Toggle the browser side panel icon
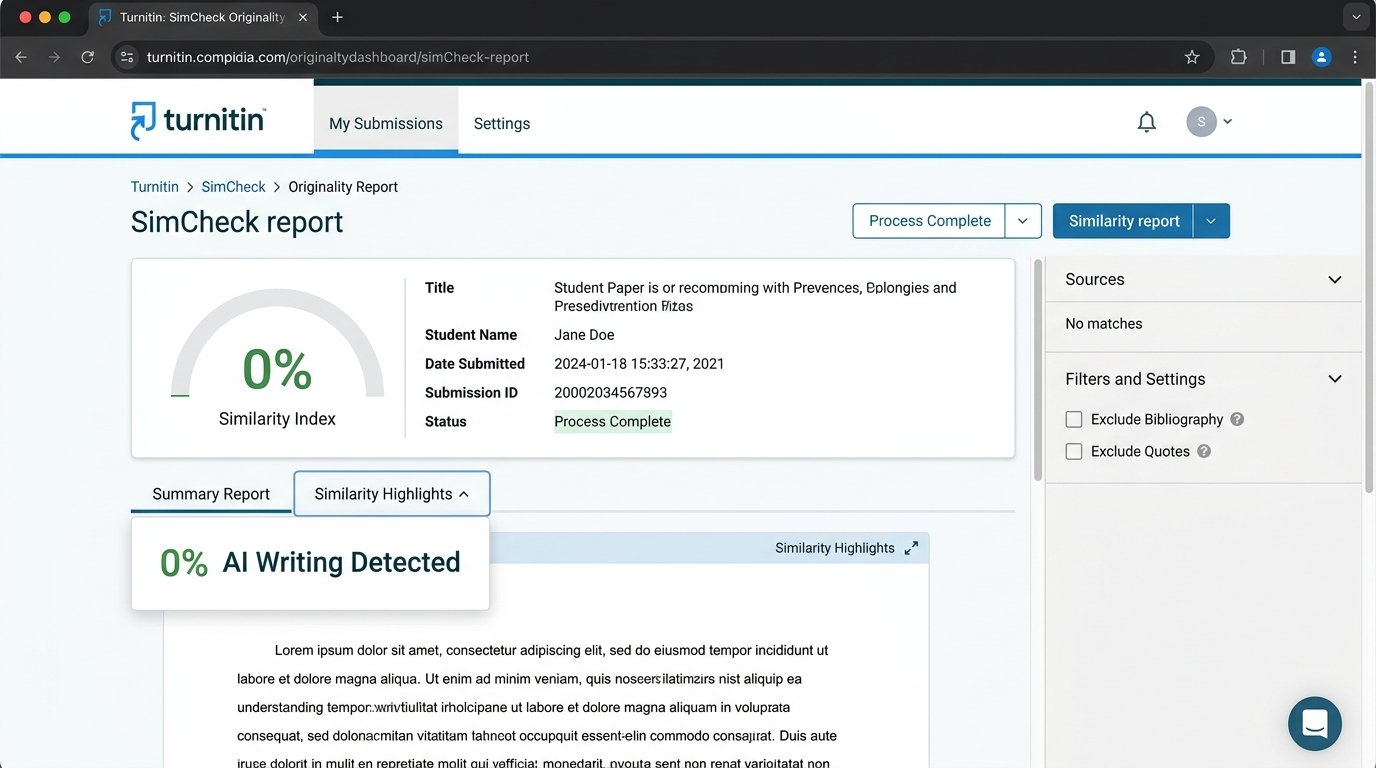Screen dimensions: 1376x768 (1288, 57)
